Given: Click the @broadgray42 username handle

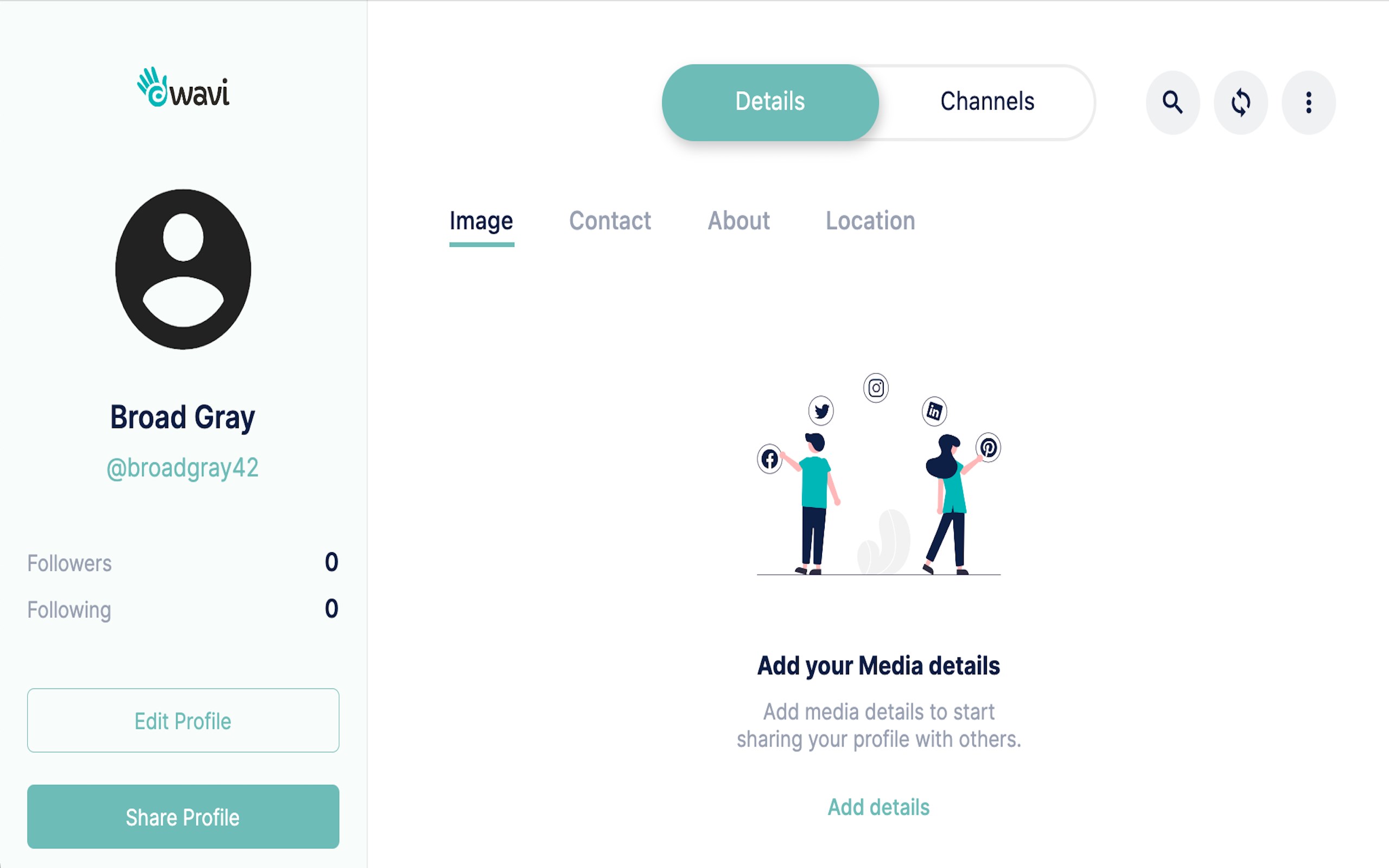Looking at the screenshot, I should point(182,468).
